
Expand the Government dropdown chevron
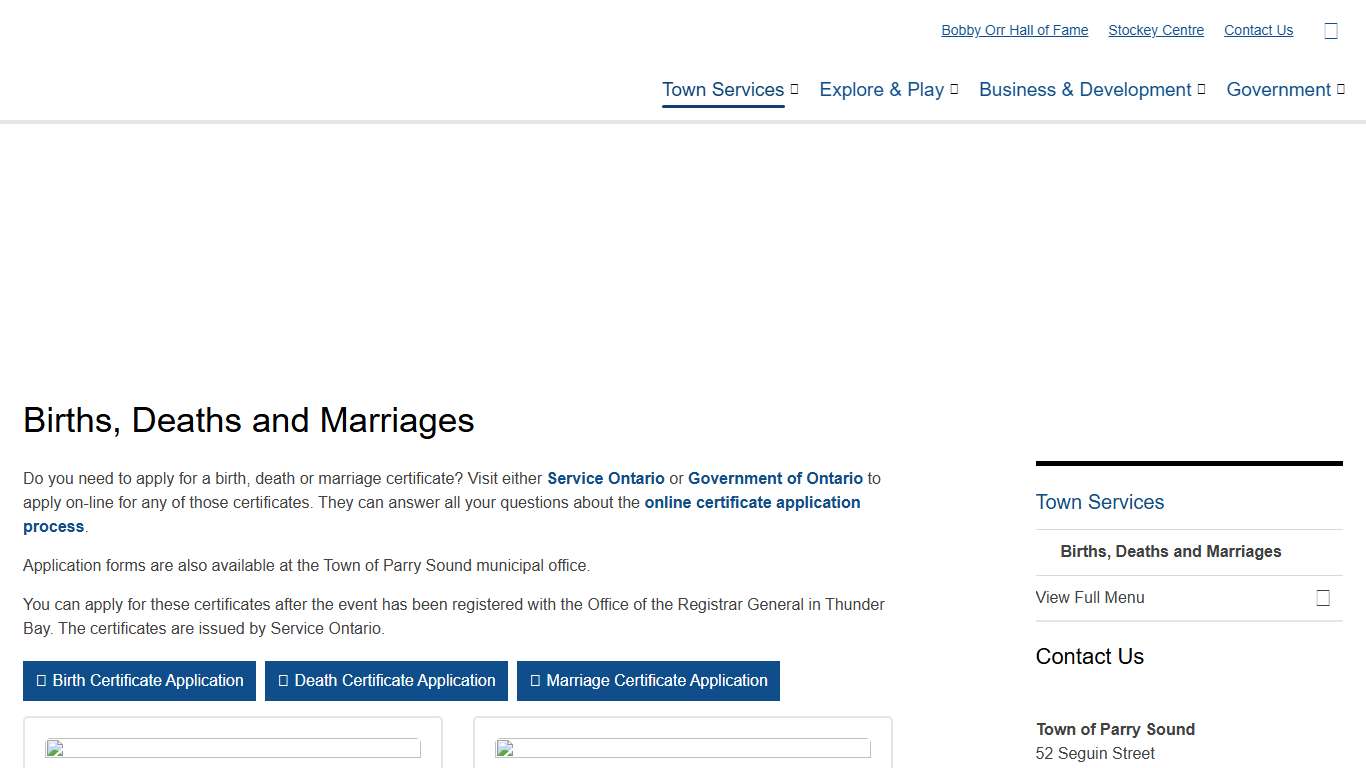tap(1340, 89)
